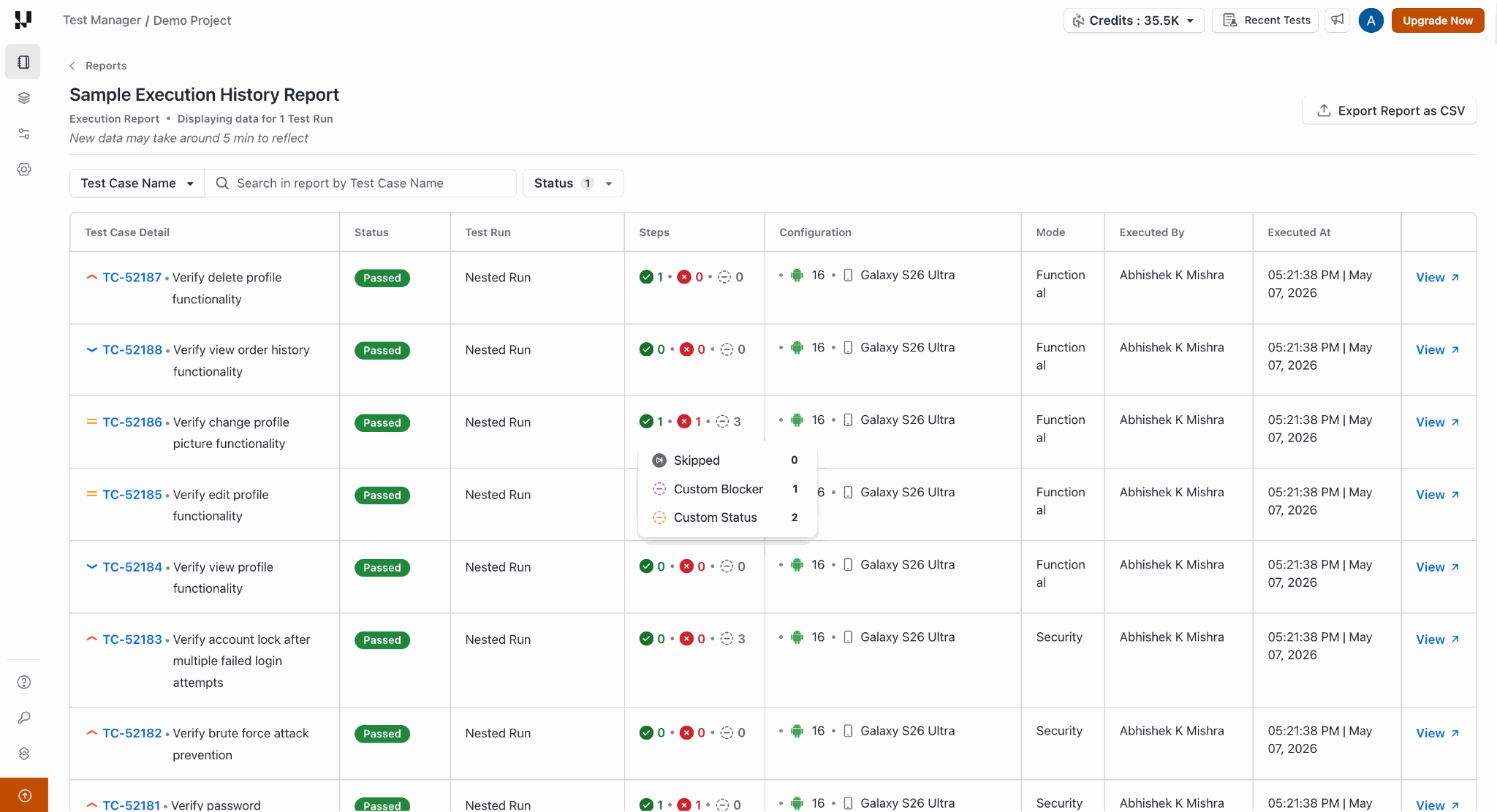1497x812 pixels.
Task: Click View link for TC-52186 row
Action: pyautogui.click(x=1437, y=422)
